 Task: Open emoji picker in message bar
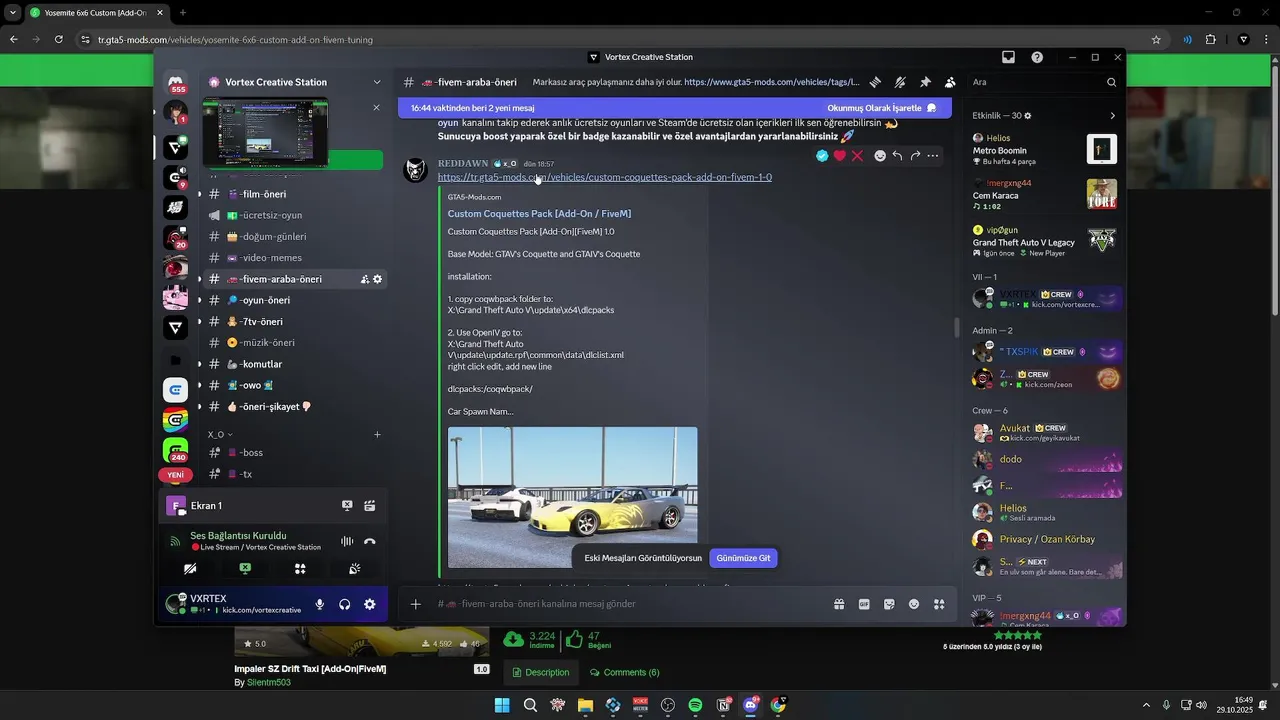tap(914, 604)
